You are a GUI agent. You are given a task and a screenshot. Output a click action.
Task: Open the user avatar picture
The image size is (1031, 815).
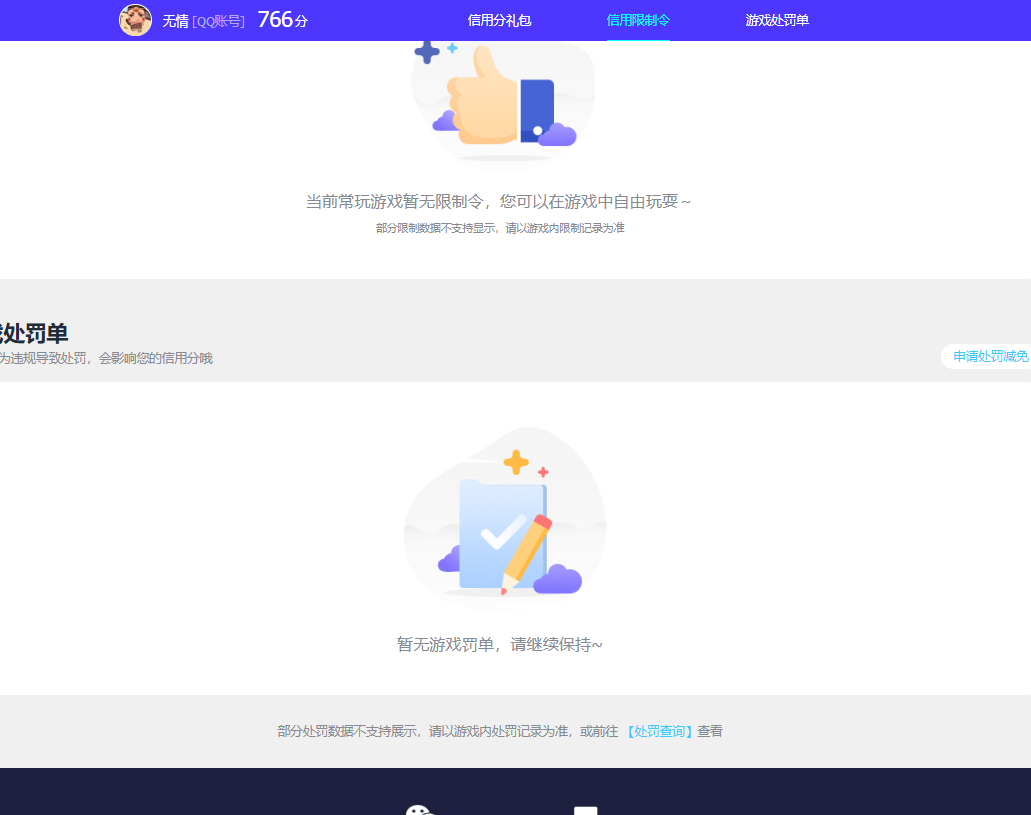click(136, 20)
